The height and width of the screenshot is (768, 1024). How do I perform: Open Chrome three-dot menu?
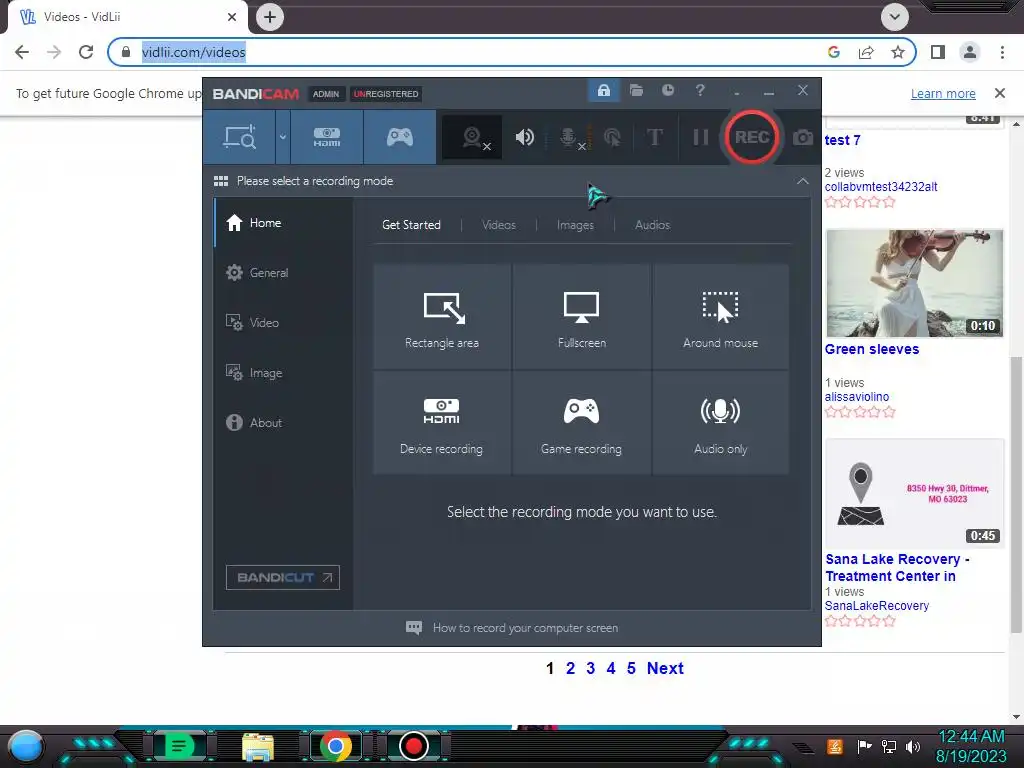point(1002,52)
